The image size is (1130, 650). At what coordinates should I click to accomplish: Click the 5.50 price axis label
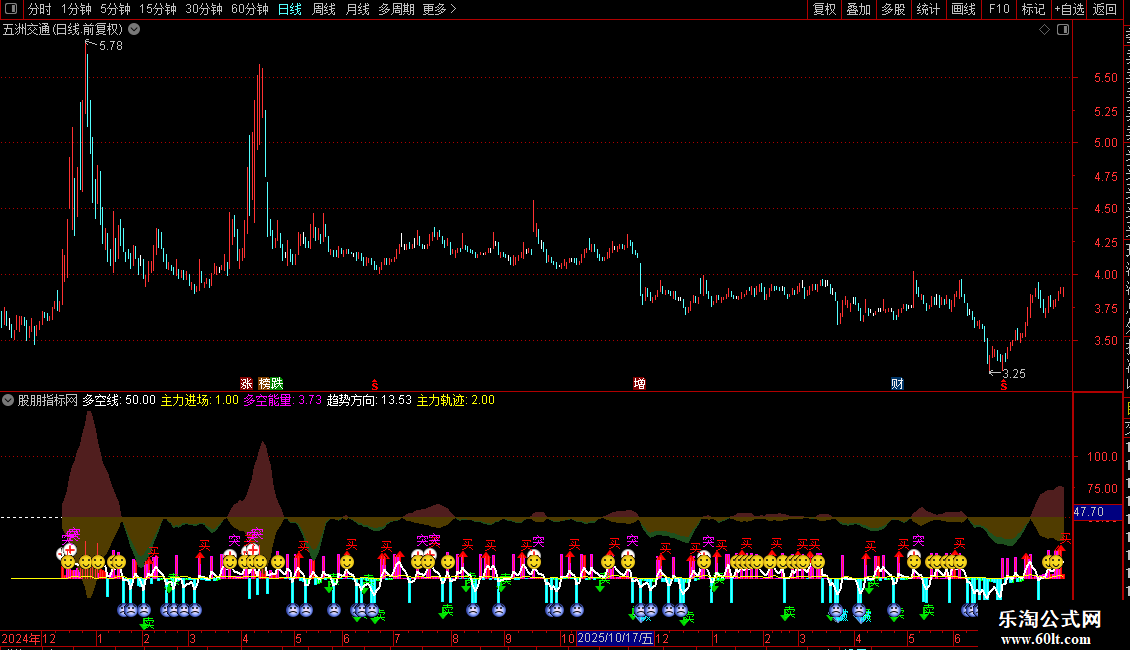click(x=1105, y=77)
